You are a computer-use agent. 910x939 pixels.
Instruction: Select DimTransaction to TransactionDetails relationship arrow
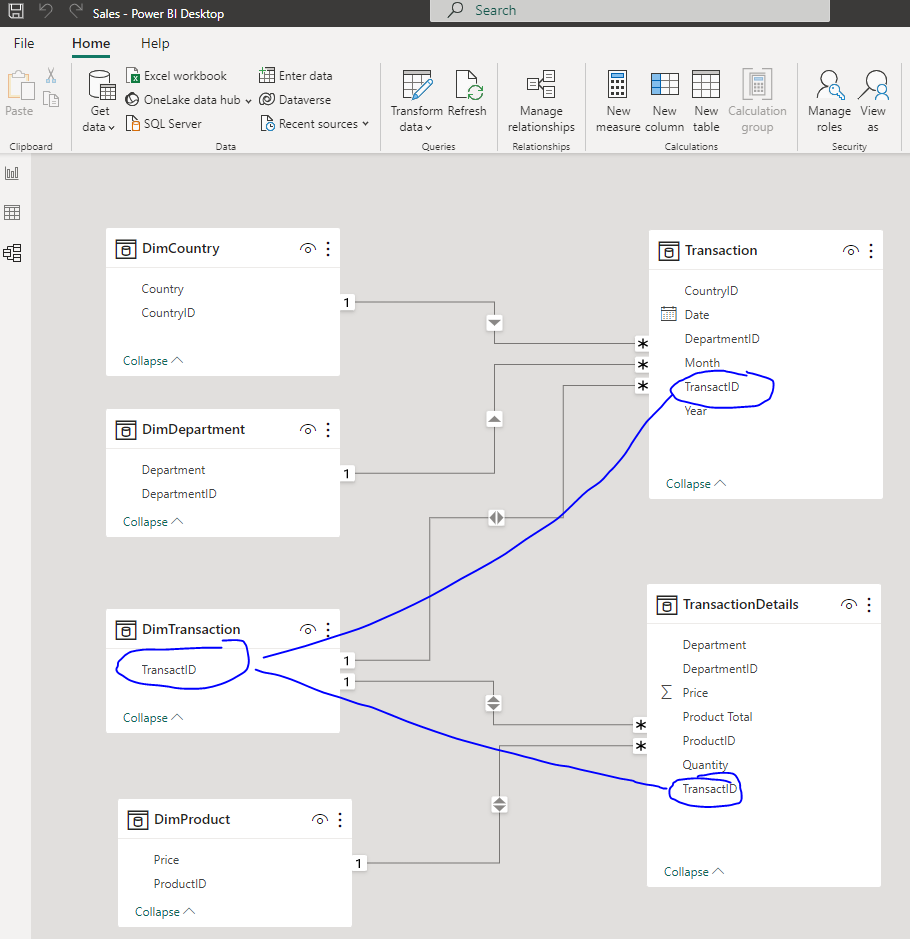point(493,703)
